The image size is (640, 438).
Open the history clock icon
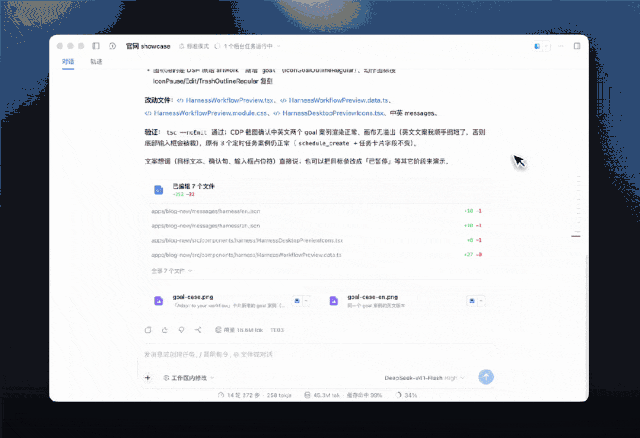click(113, 46)
